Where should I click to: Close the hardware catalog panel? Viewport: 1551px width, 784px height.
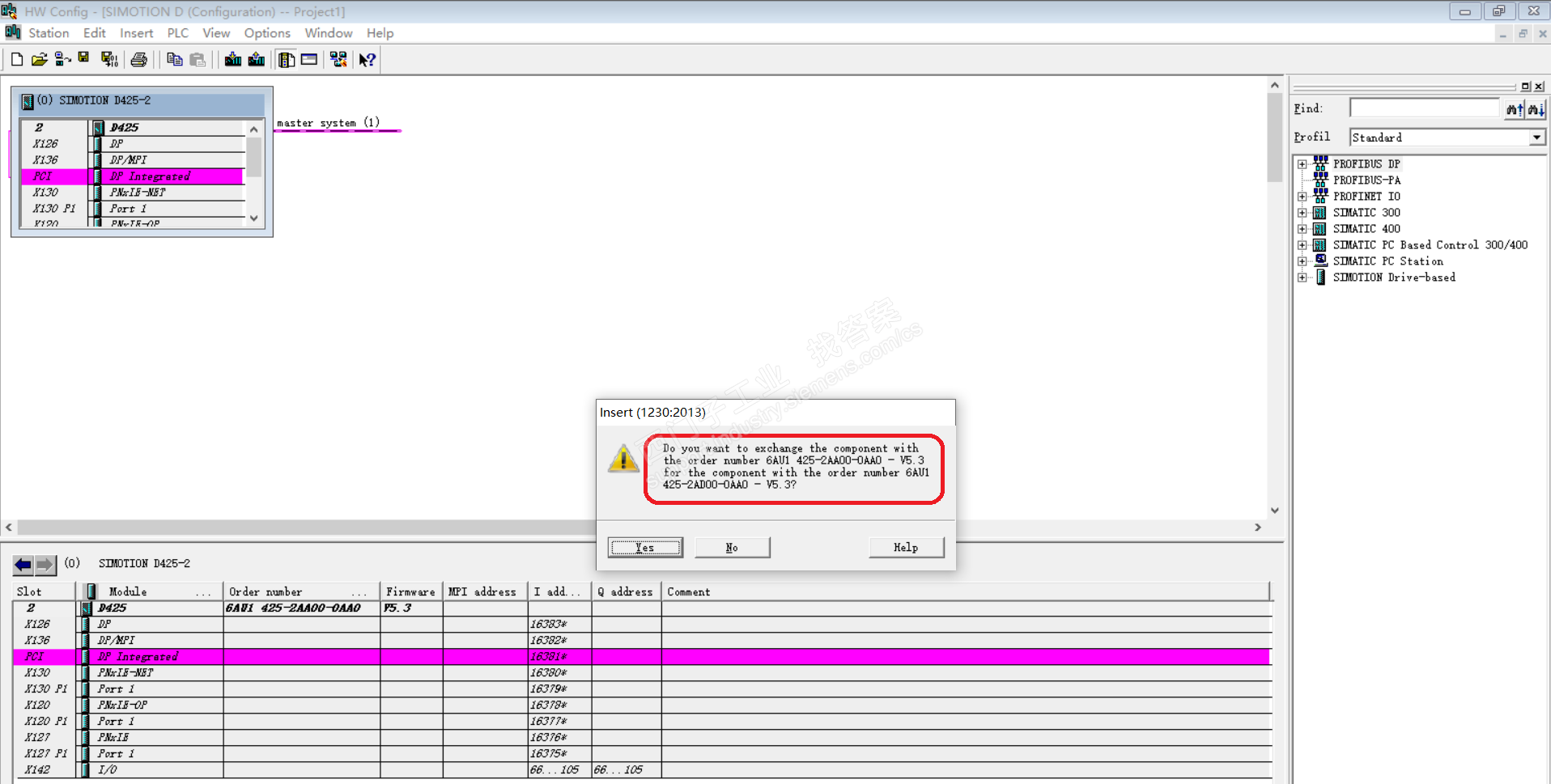[1539, 87]
